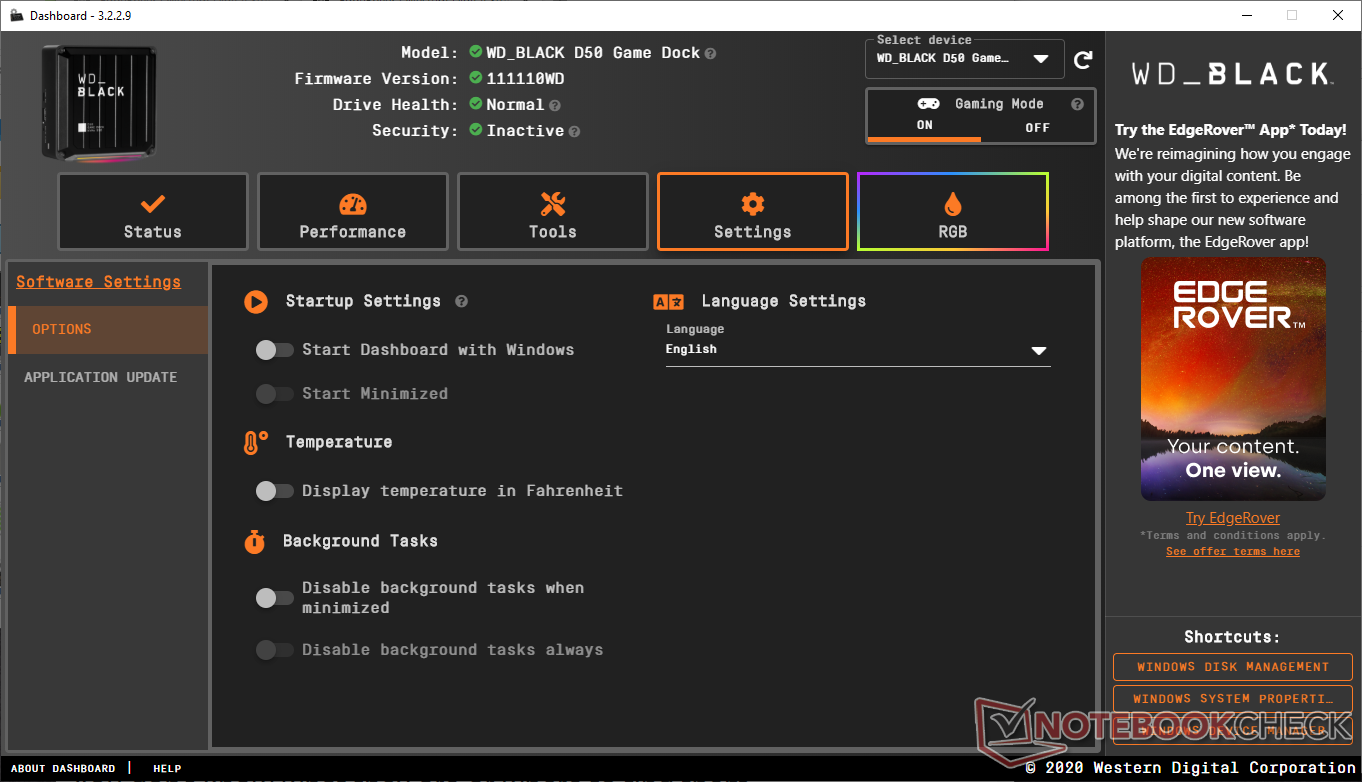Click the Language Settings translate icon
Image resolution: width=1362 pixels, height=782 pixels.
pos(668,301)
